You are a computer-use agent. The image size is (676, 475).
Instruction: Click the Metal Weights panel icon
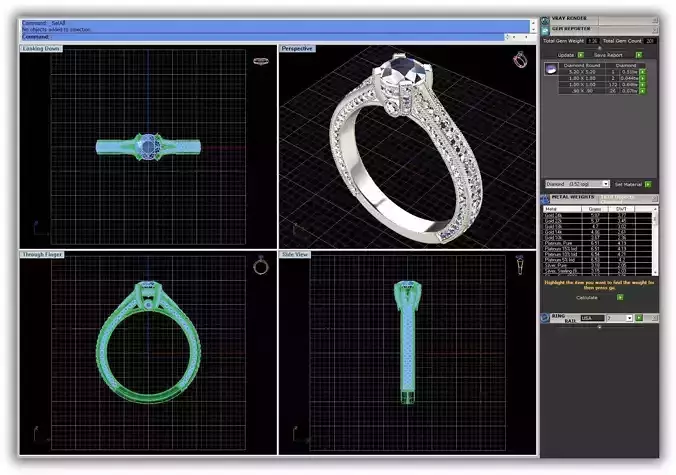click(x=545, y=199)
